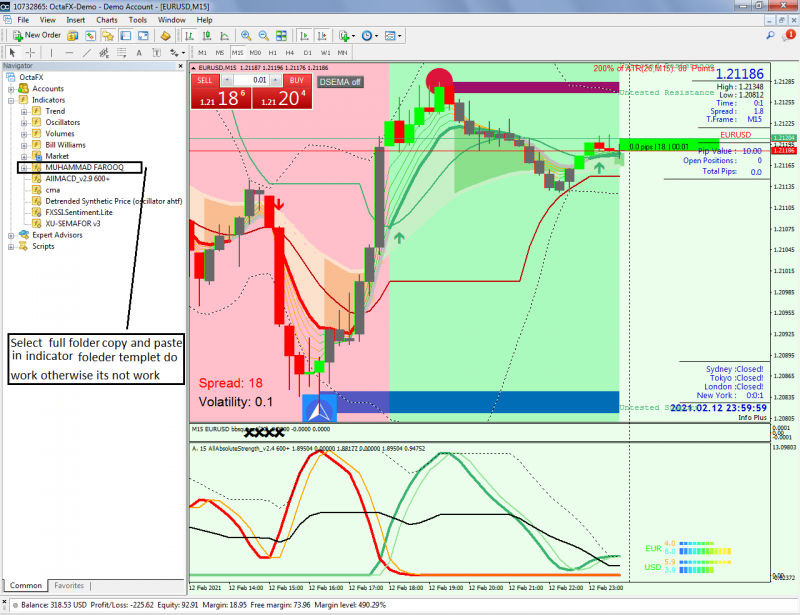Expand the Oscillators folder

(x=24, y=122)
